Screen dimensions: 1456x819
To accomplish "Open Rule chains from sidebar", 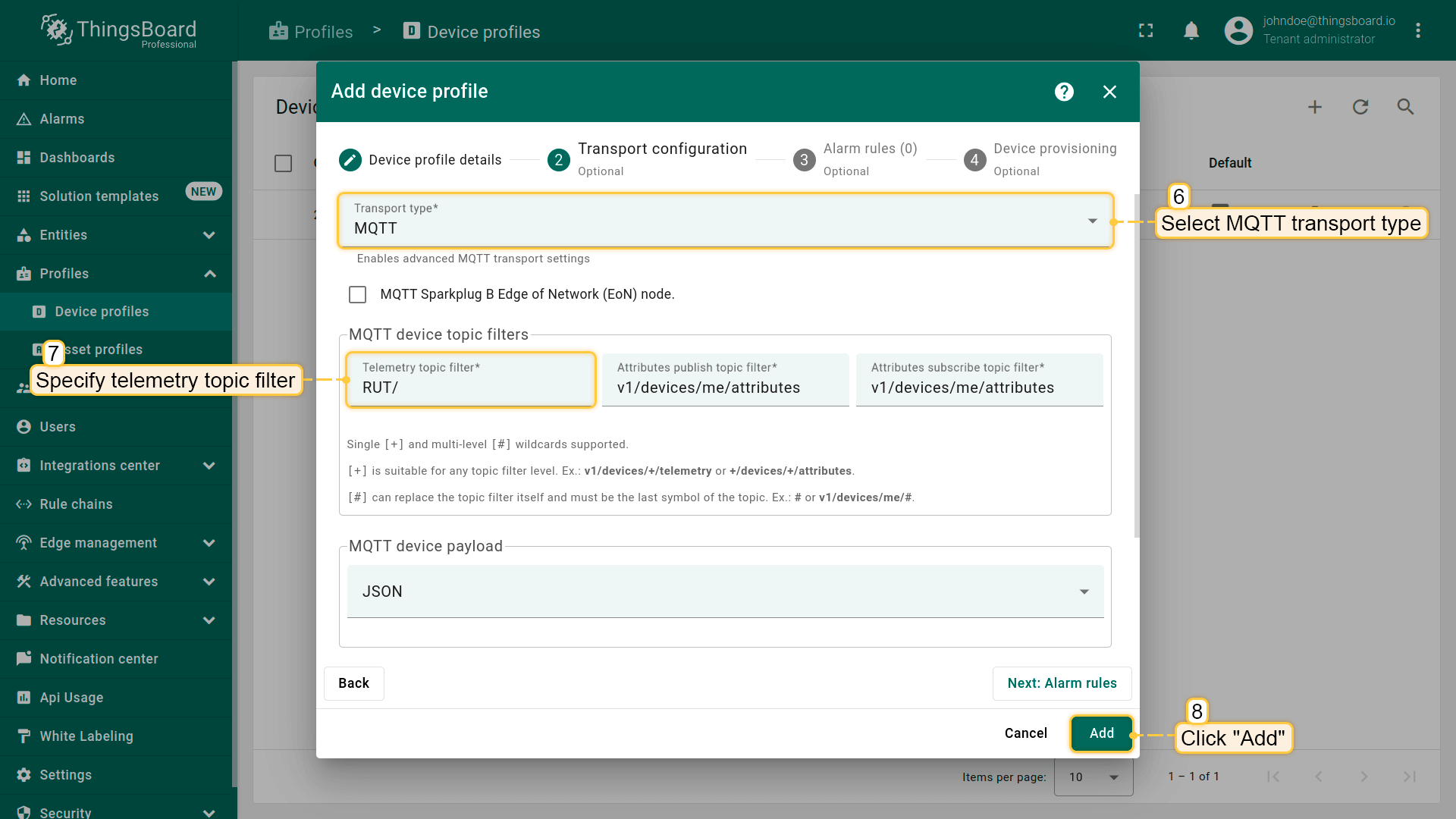I will (x=76, y=504).
